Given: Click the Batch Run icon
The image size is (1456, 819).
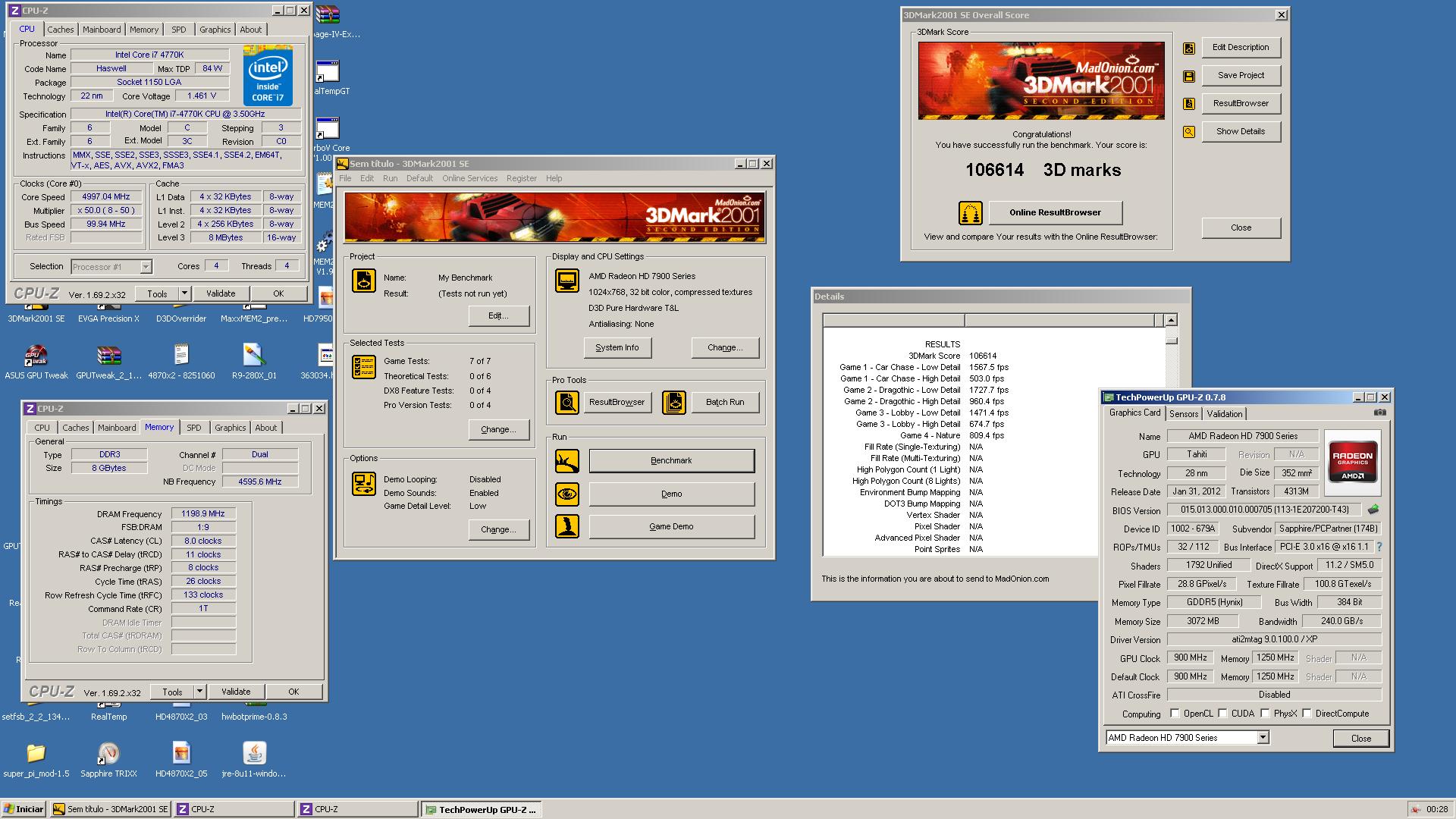Looking at the screenshot, I should (674, 403).
